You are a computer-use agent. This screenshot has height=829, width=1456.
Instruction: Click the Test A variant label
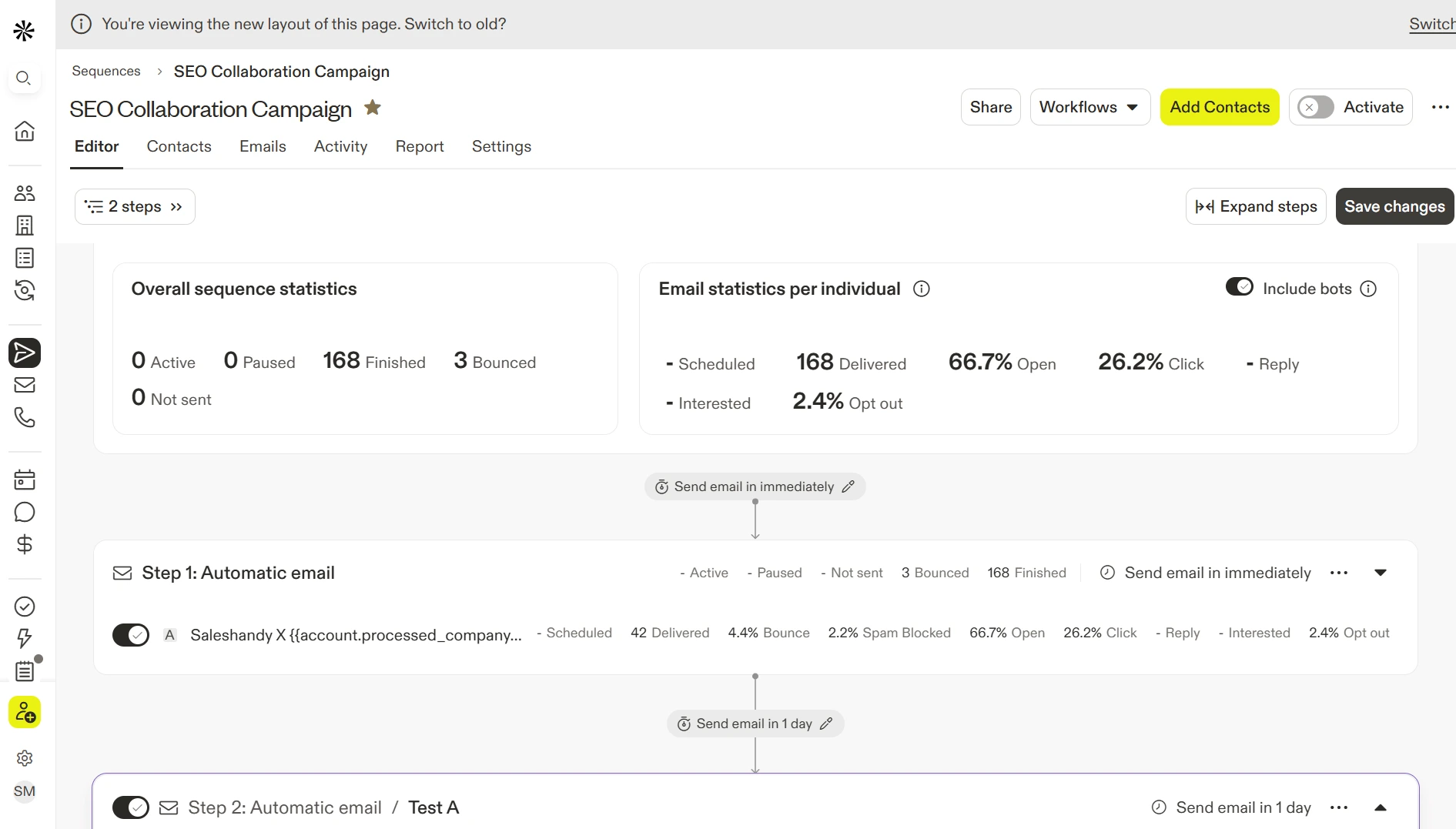(433, 807)
